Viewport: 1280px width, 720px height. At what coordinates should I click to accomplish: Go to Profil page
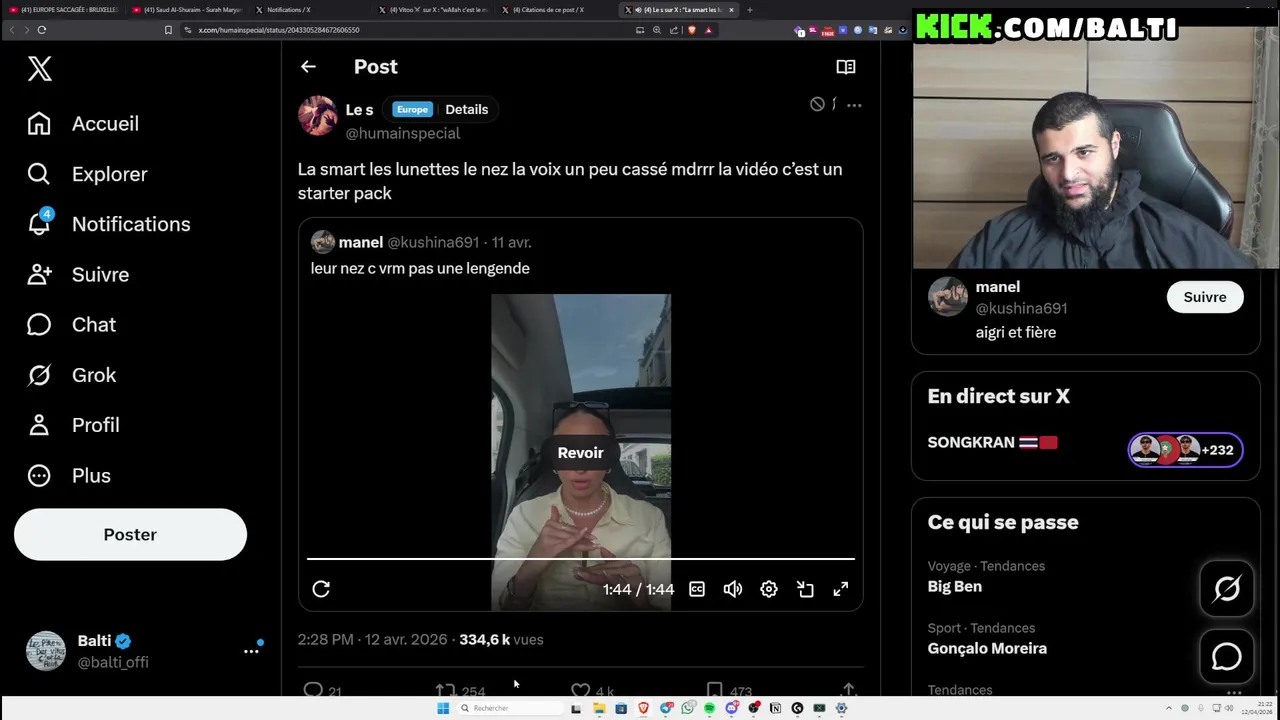pos(74,425)
